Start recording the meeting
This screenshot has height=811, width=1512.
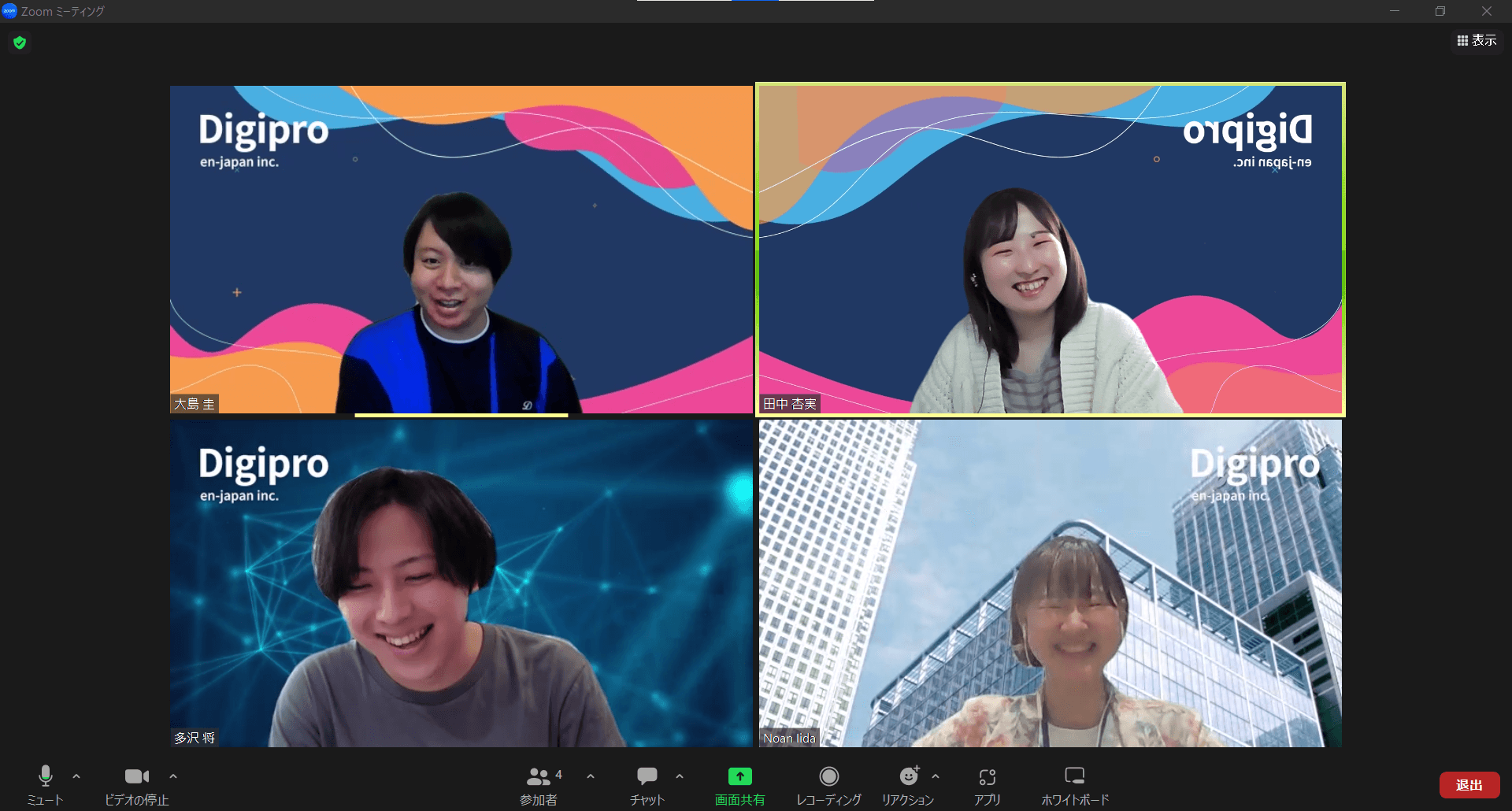[828, 784]
